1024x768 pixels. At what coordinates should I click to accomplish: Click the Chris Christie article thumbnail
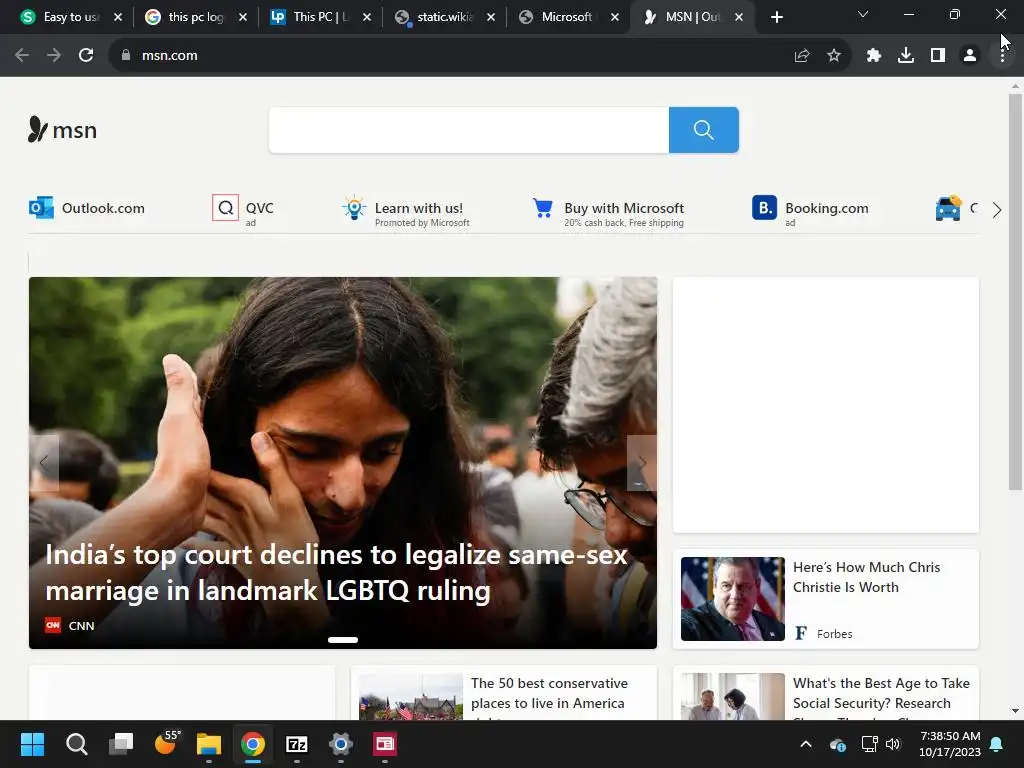point(733,599)
